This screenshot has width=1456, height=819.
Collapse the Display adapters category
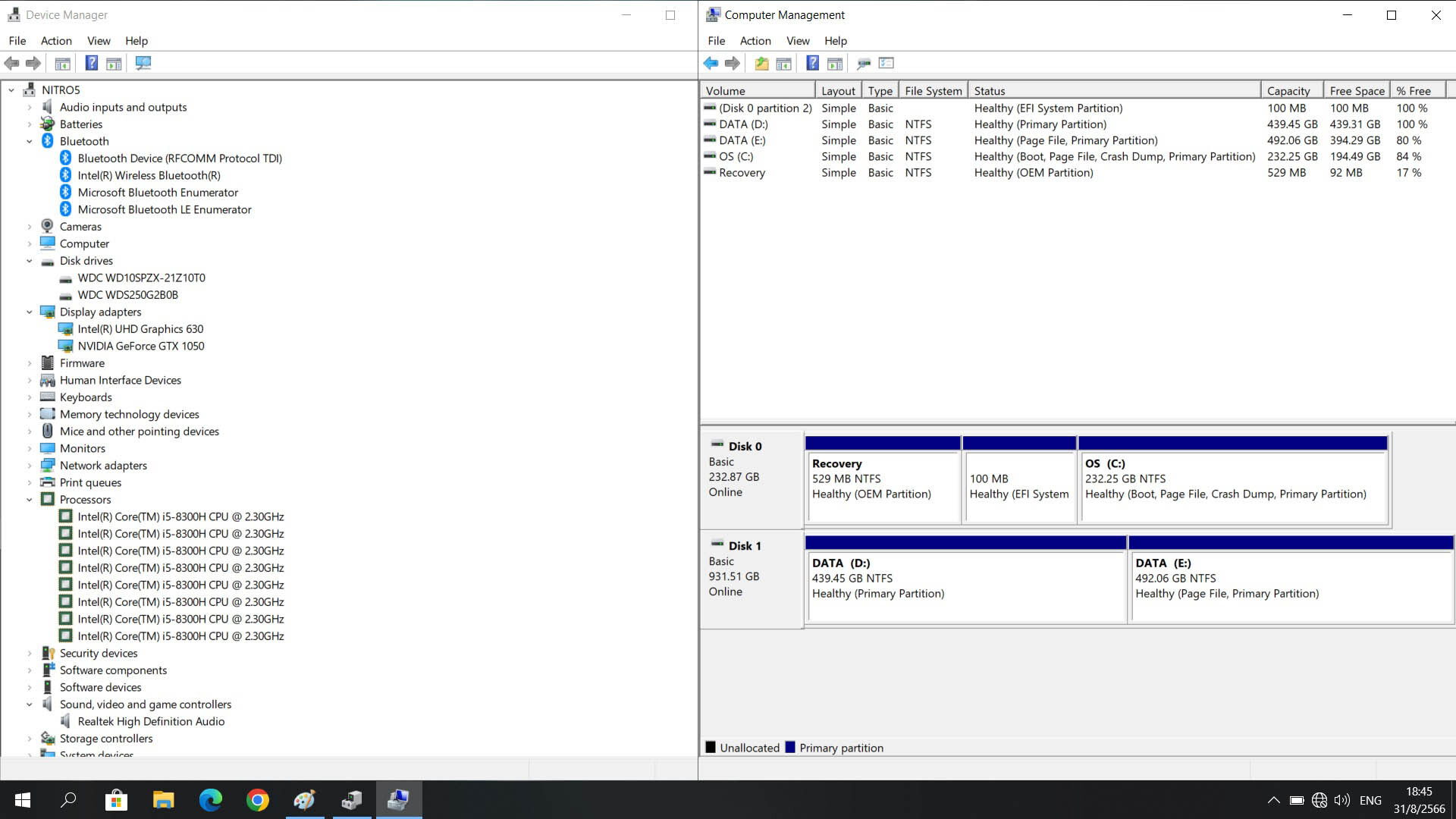[x=30, y=312]
